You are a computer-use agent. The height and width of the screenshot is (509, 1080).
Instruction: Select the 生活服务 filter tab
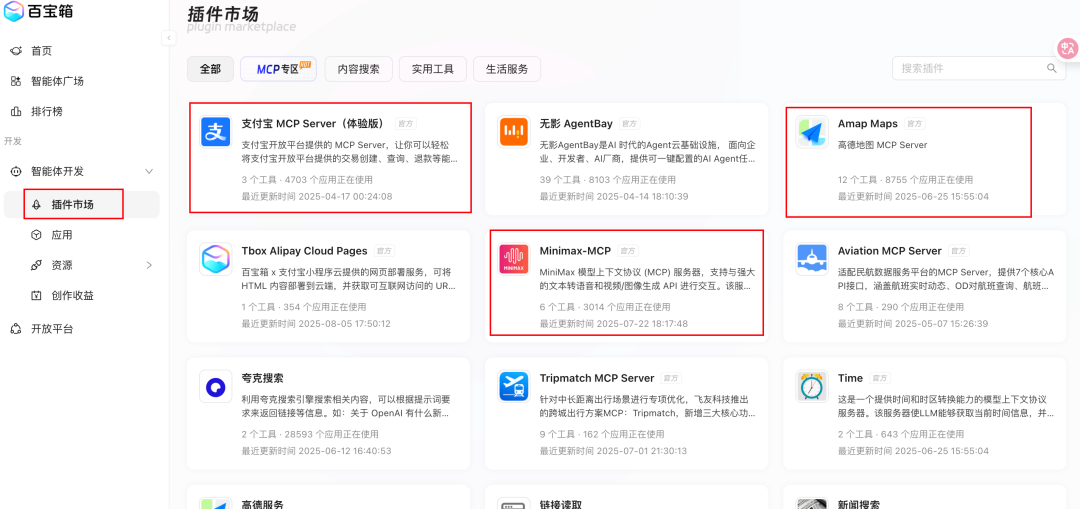507,69
